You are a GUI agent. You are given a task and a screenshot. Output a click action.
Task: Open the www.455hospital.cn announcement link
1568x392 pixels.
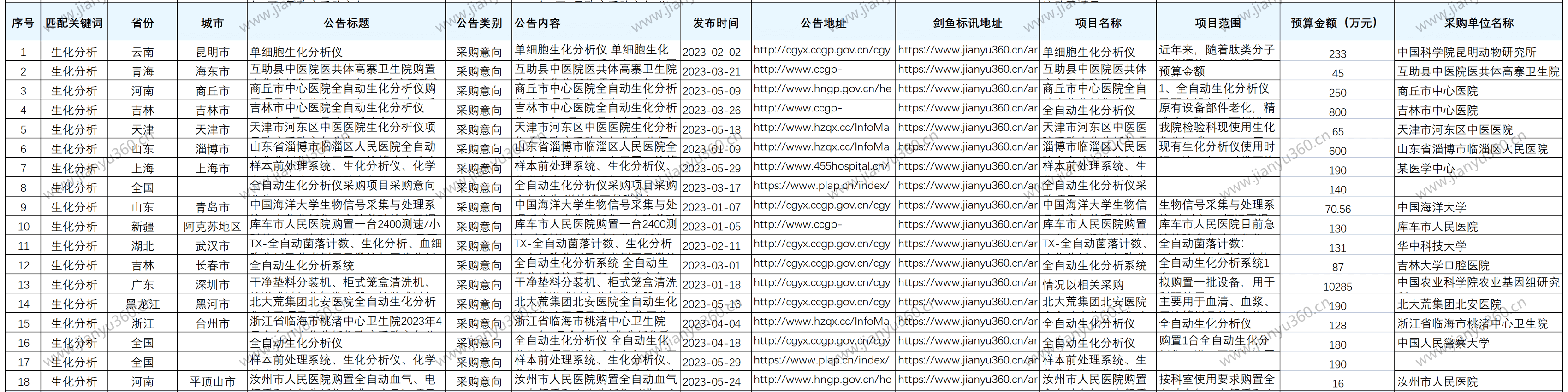822,166
